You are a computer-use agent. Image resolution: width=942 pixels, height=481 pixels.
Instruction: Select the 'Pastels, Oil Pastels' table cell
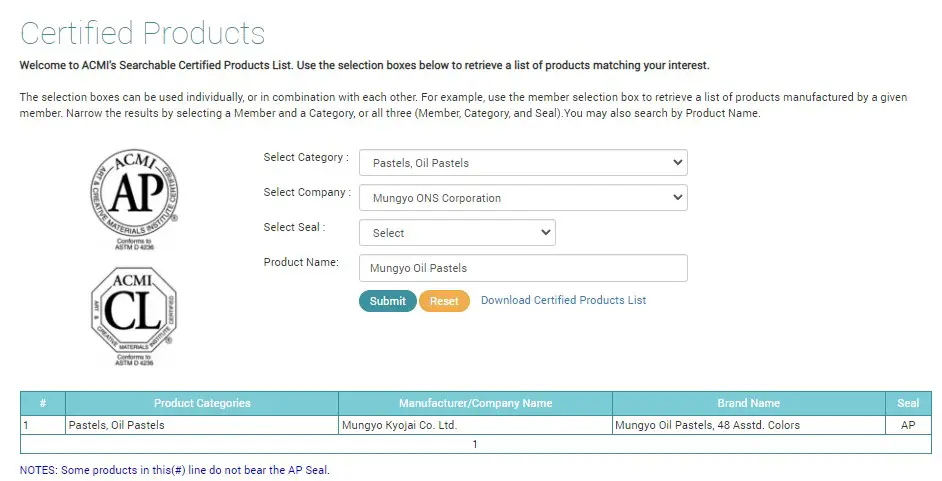click(202, 425)
